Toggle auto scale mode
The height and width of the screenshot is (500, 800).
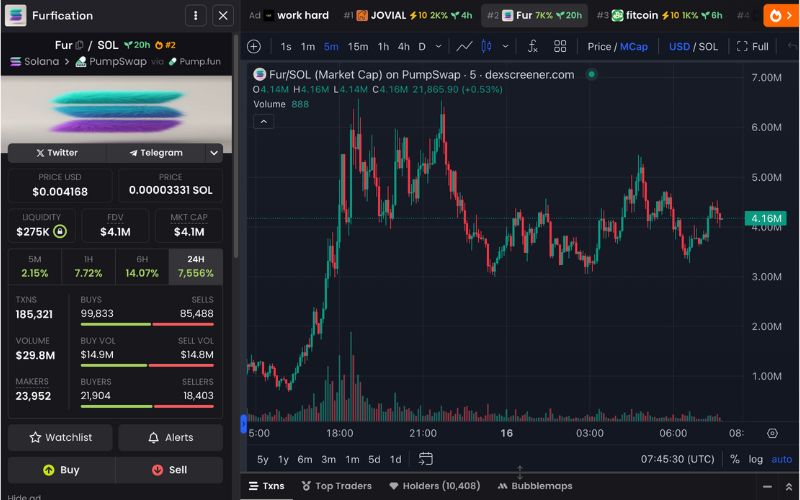click(782, 459)
